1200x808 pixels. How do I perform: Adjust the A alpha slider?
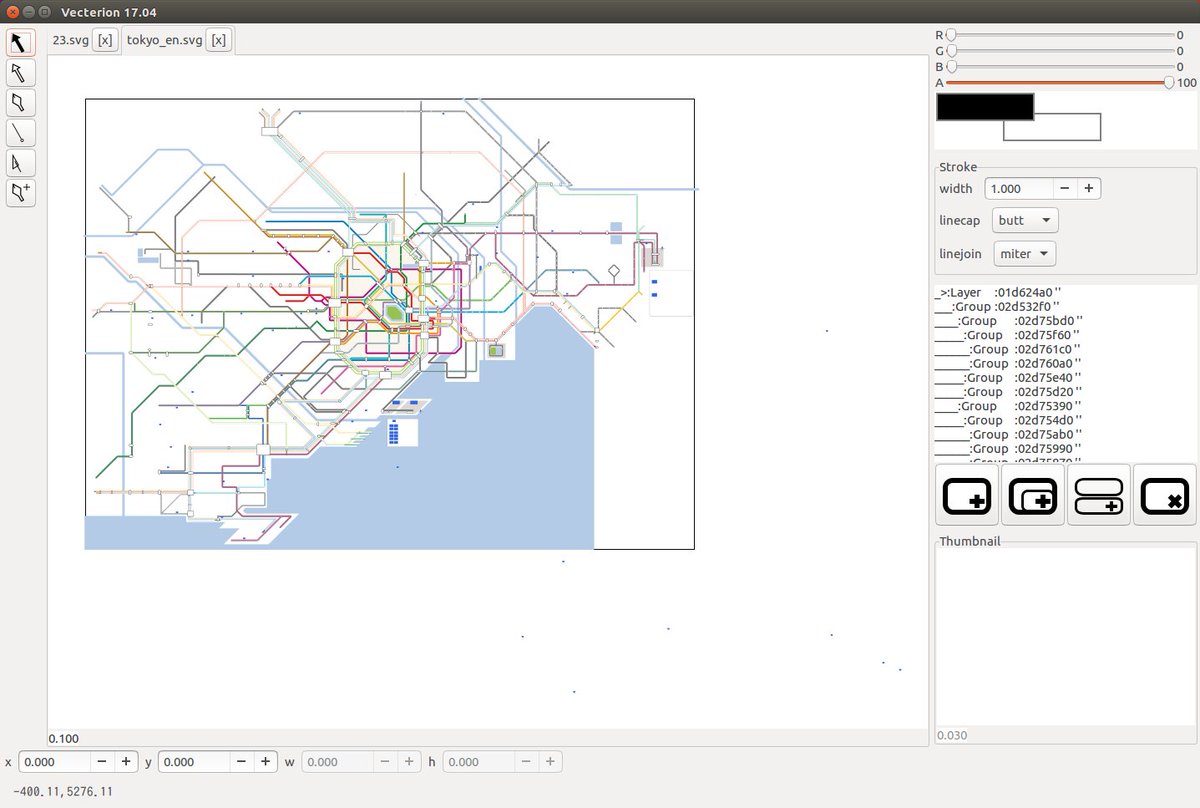(x=1060, y=82)
